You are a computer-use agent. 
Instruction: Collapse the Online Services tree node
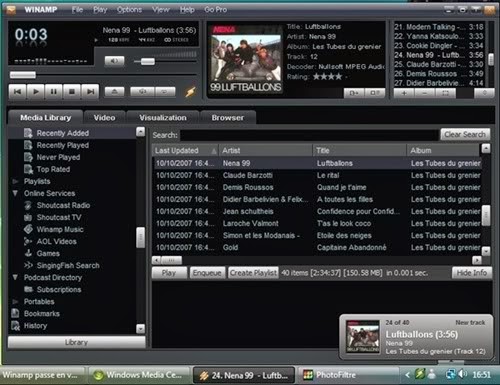pyautogui.click(x=15, y=193)
